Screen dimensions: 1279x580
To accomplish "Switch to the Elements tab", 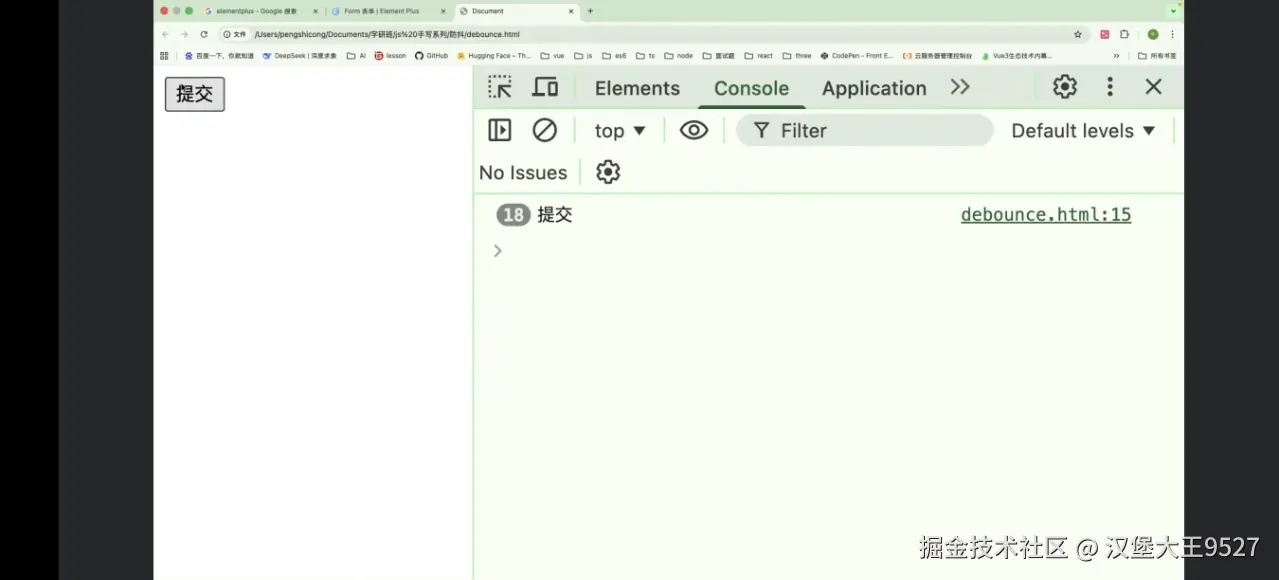I will (637, 88).
